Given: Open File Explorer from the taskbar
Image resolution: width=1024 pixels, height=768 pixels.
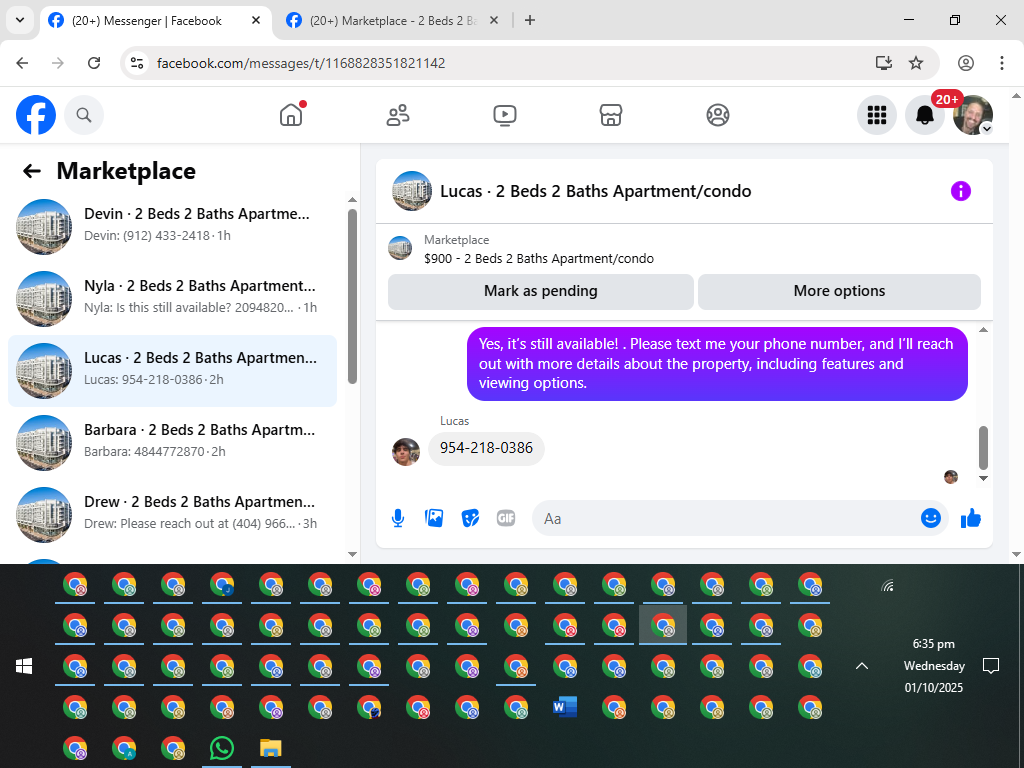Looking at the screenshot, I should [270, 748].
